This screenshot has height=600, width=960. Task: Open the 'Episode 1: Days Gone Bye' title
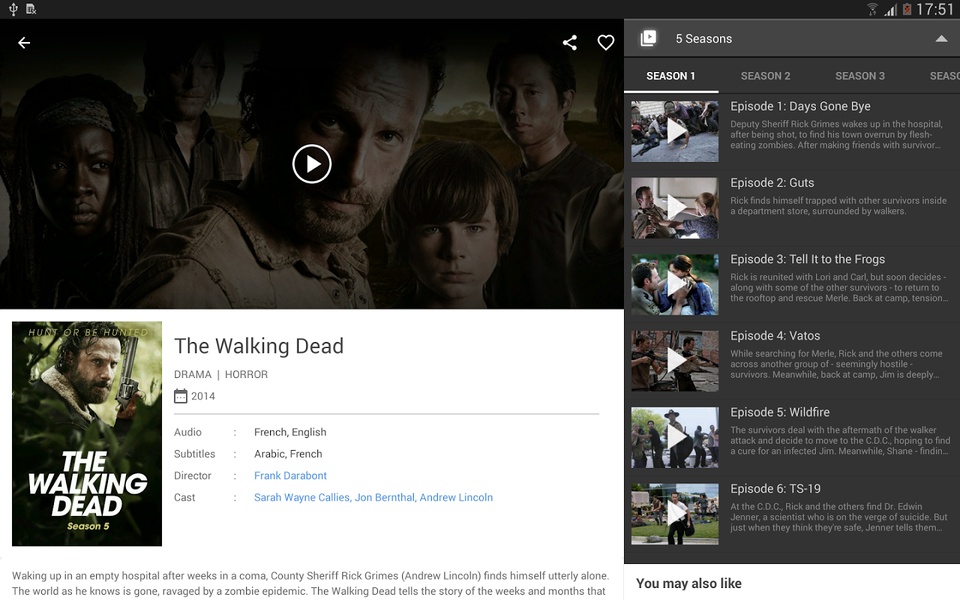(800, 107)
